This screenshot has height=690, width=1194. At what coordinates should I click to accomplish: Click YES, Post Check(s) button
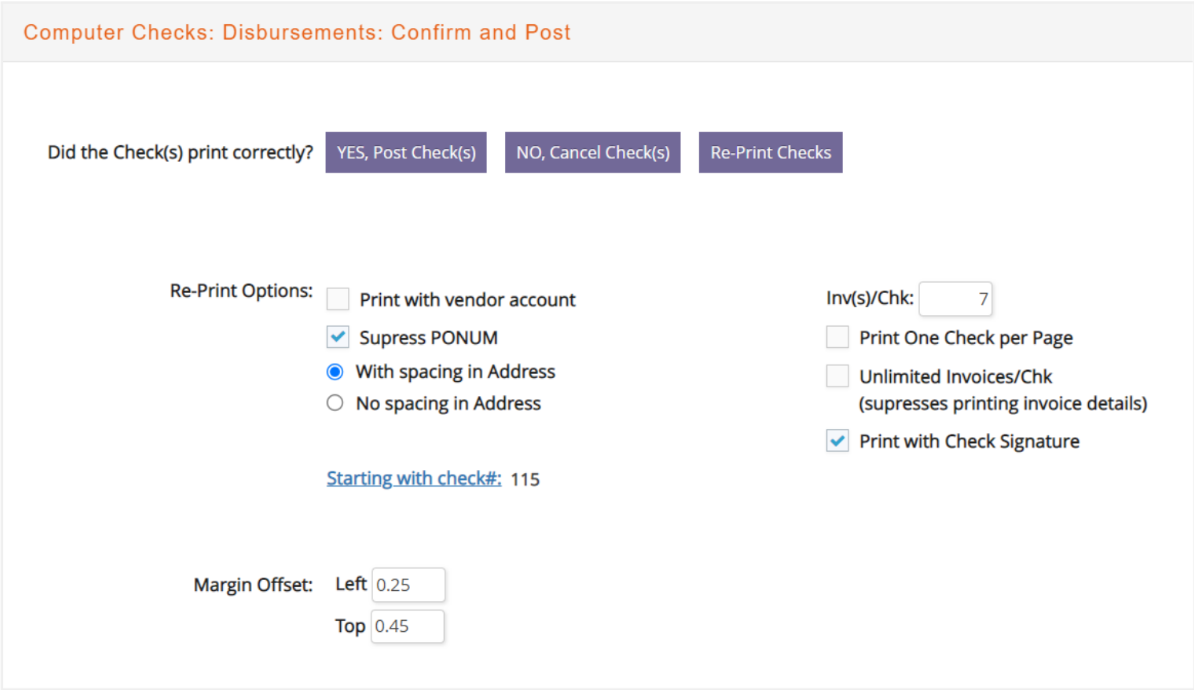coord(406,152)
